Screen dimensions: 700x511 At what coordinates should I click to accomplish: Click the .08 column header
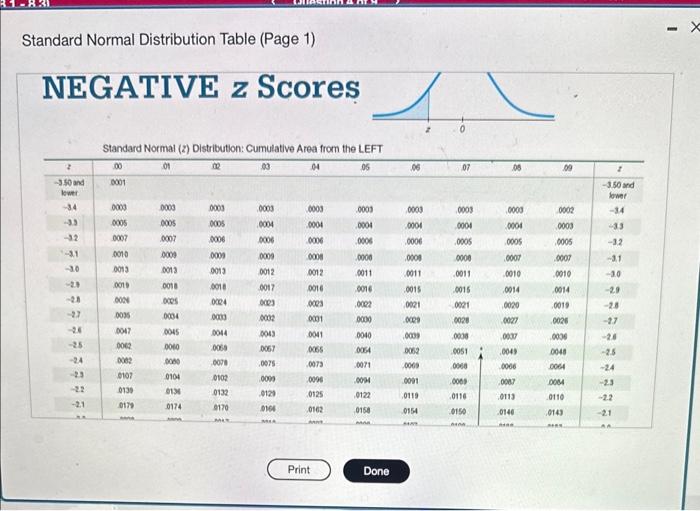[x=517, y=169]
